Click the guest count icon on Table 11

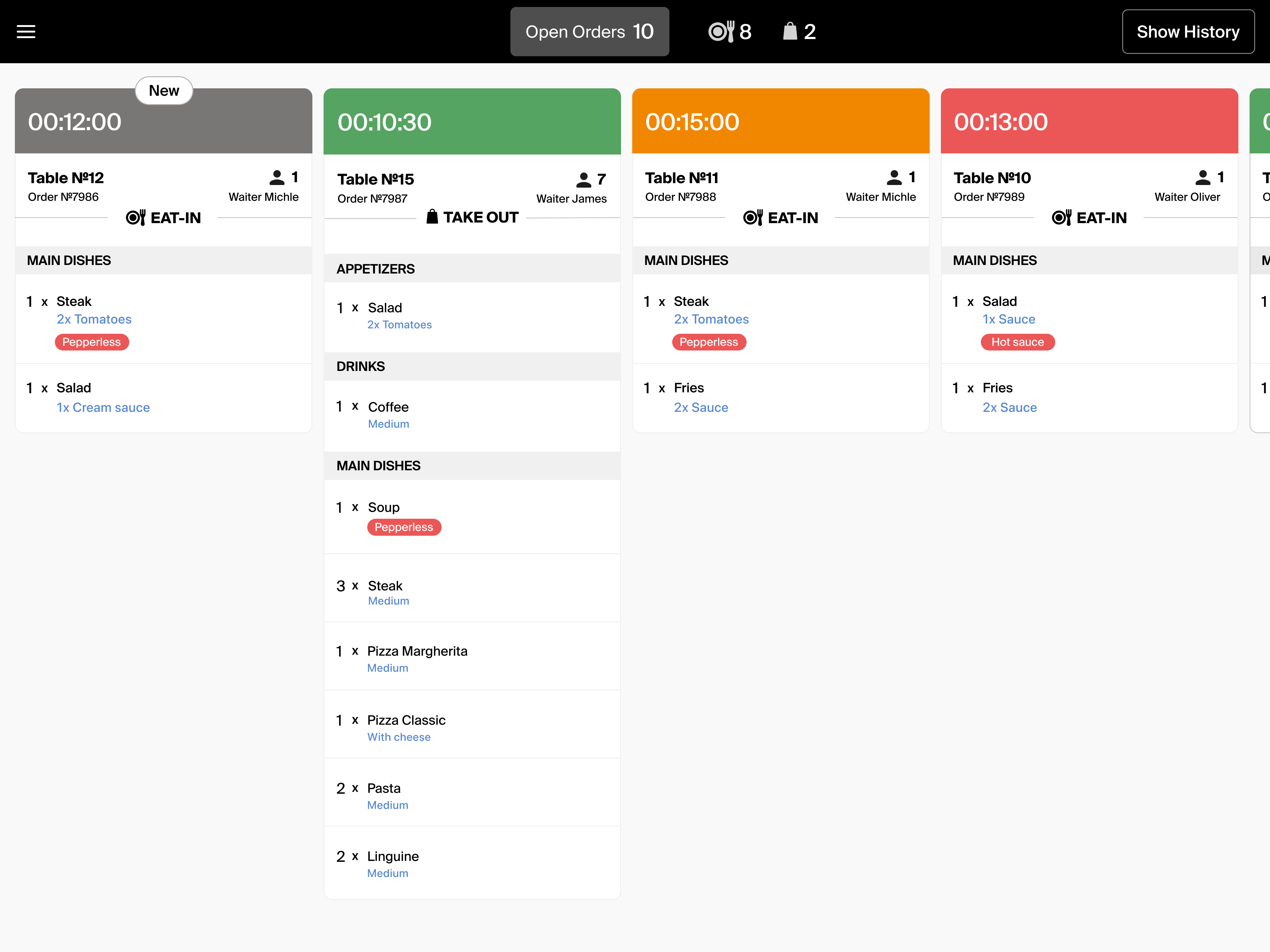[894, 178]
